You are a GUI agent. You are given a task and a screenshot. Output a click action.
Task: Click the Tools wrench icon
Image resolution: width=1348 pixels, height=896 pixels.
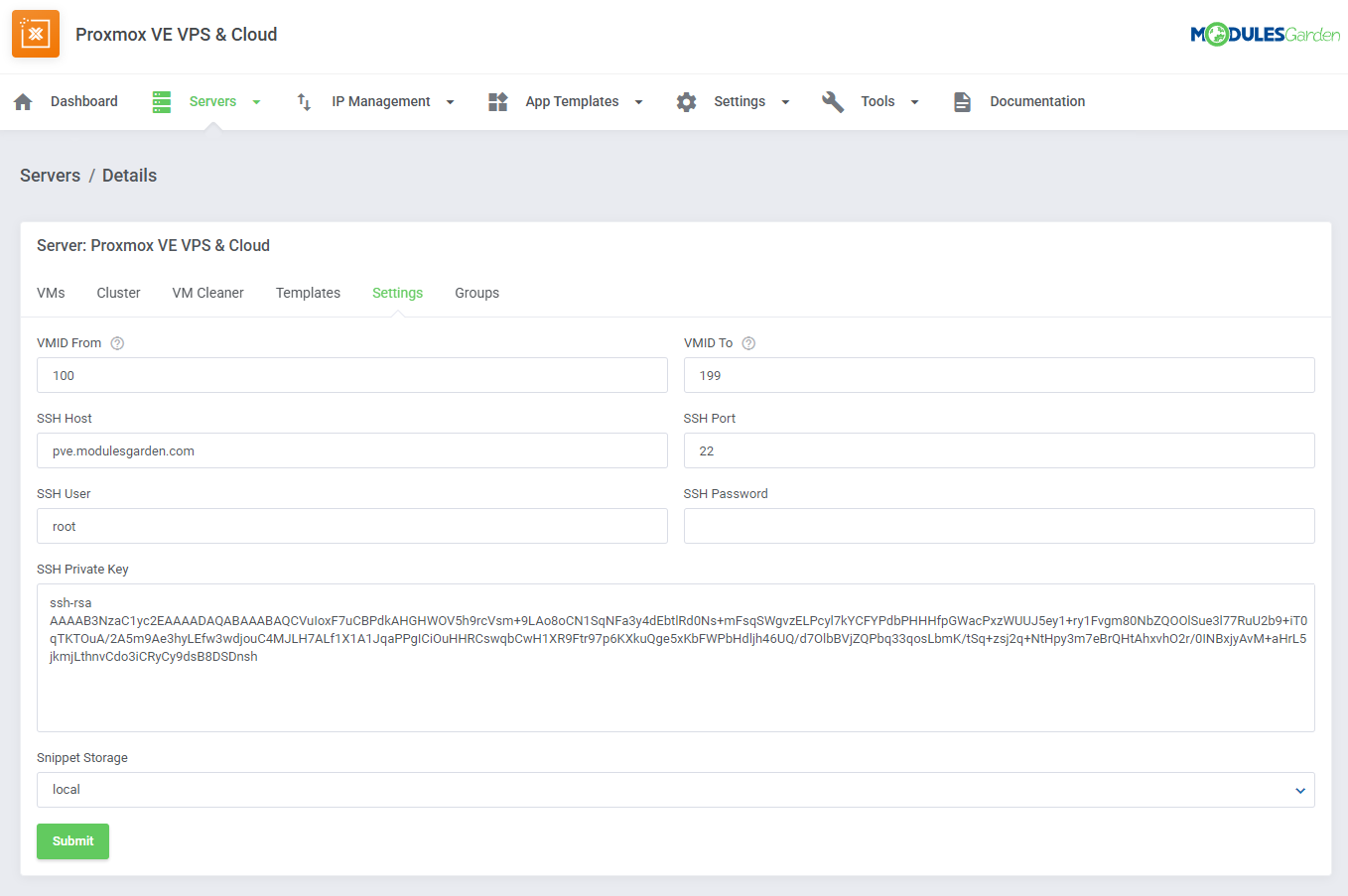tap(832, 100)
